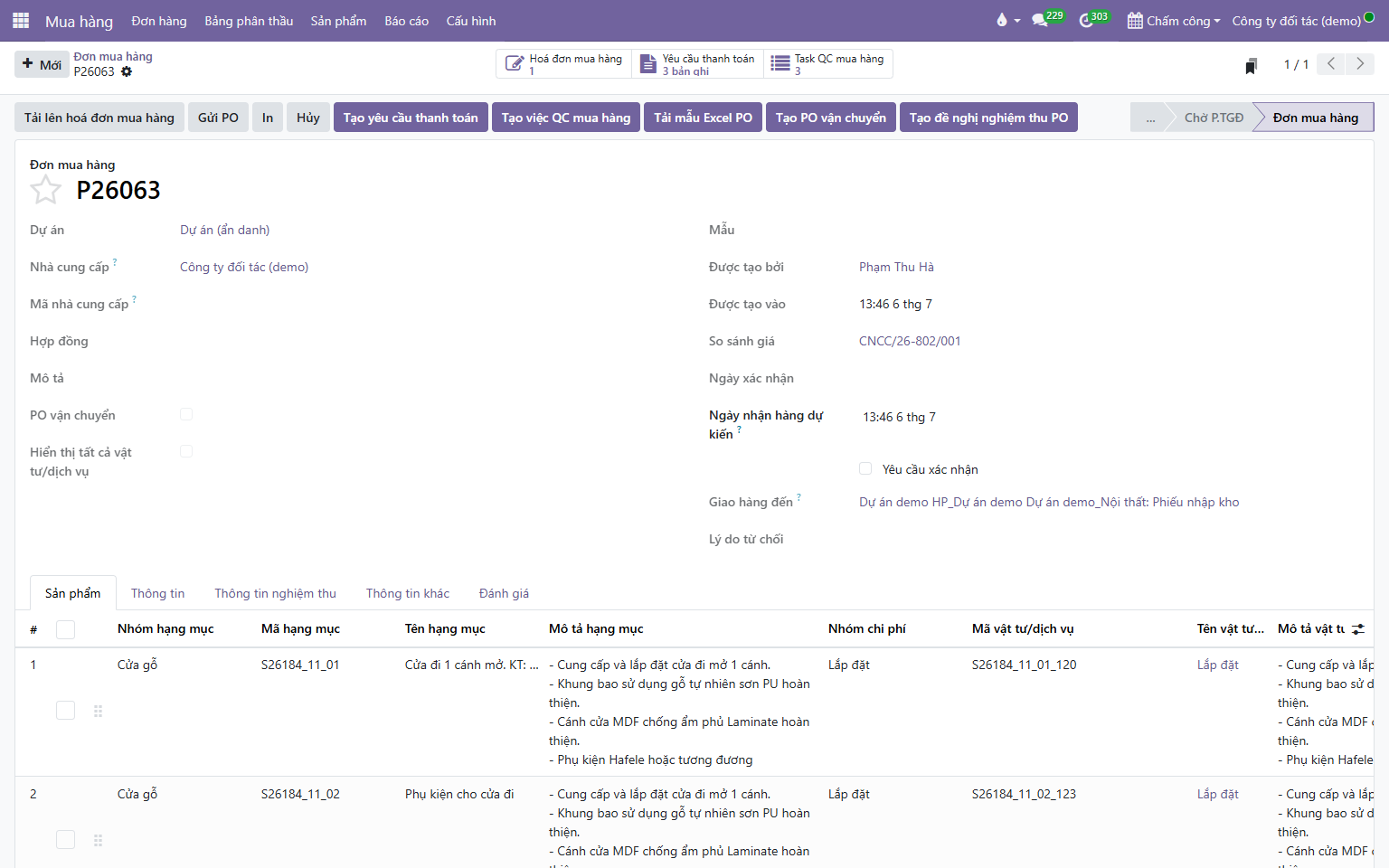Expand the droplet icon dropdown in navbar
1389x868 pixels.
[1007, 20]
